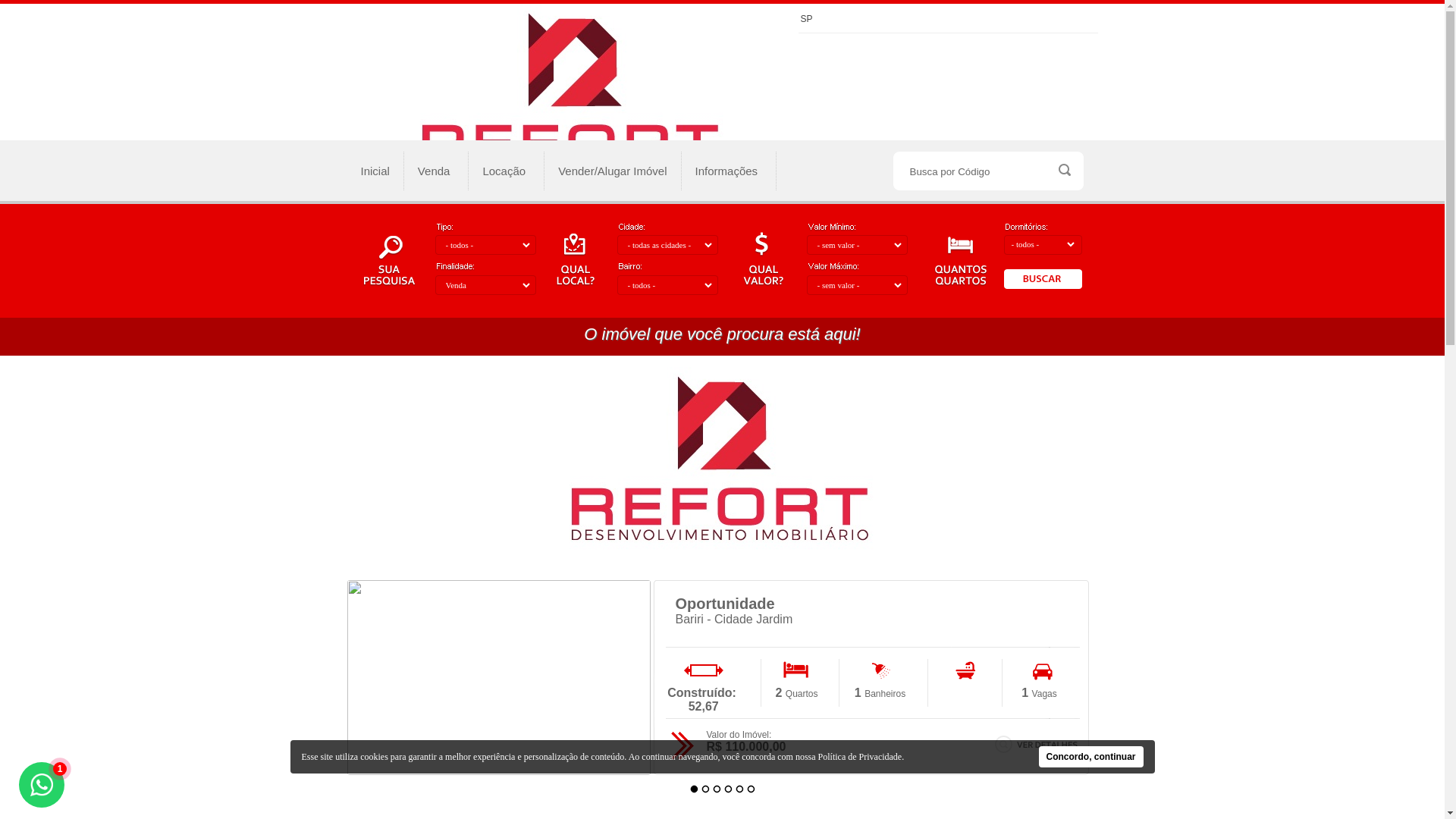The width and height of the screenshot is (1456, 819).
Task: Select second slide dot of carousel
Action: (705, 789)
